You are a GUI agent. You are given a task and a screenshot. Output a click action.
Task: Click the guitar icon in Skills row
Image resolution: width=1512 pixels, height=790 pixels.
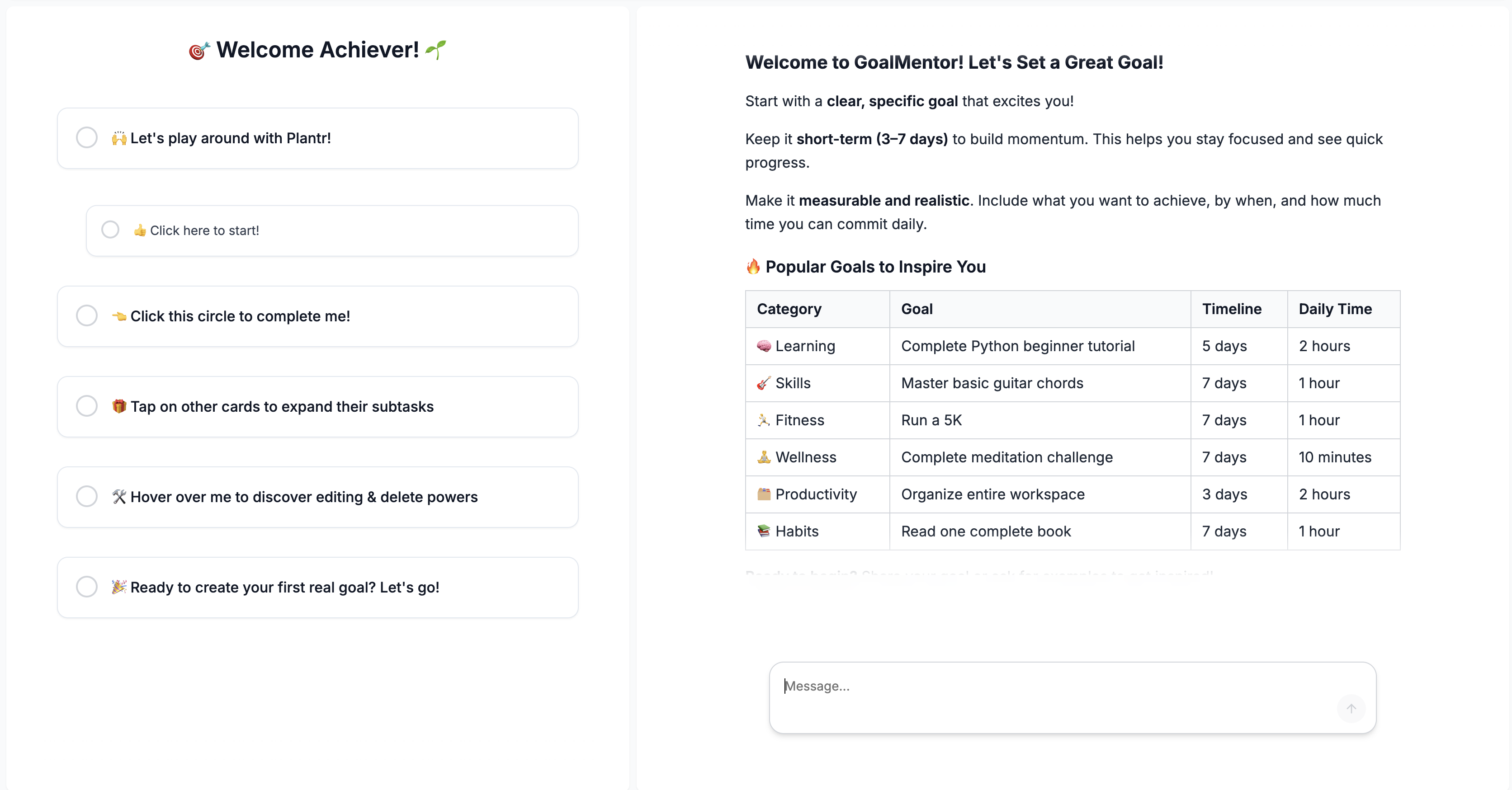(764, 383)
